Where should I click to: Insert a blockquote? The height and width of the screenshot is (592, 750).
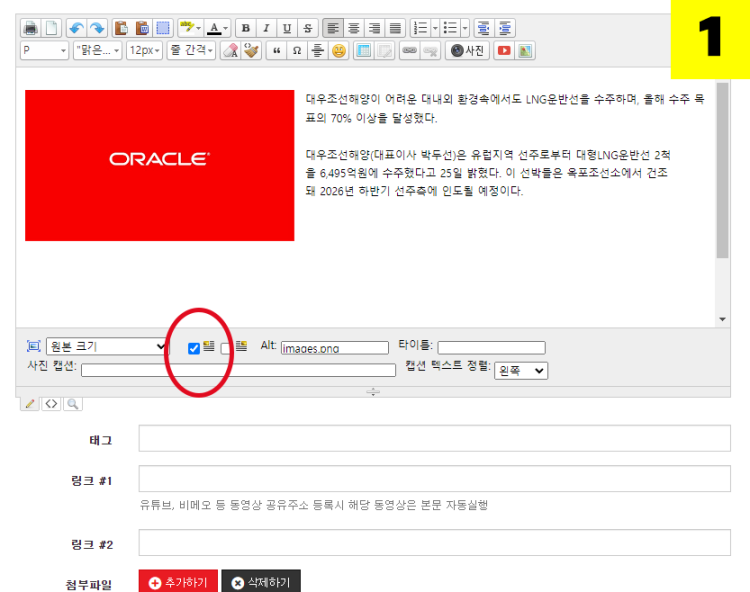pyautogui.click(x=274, y=51)
